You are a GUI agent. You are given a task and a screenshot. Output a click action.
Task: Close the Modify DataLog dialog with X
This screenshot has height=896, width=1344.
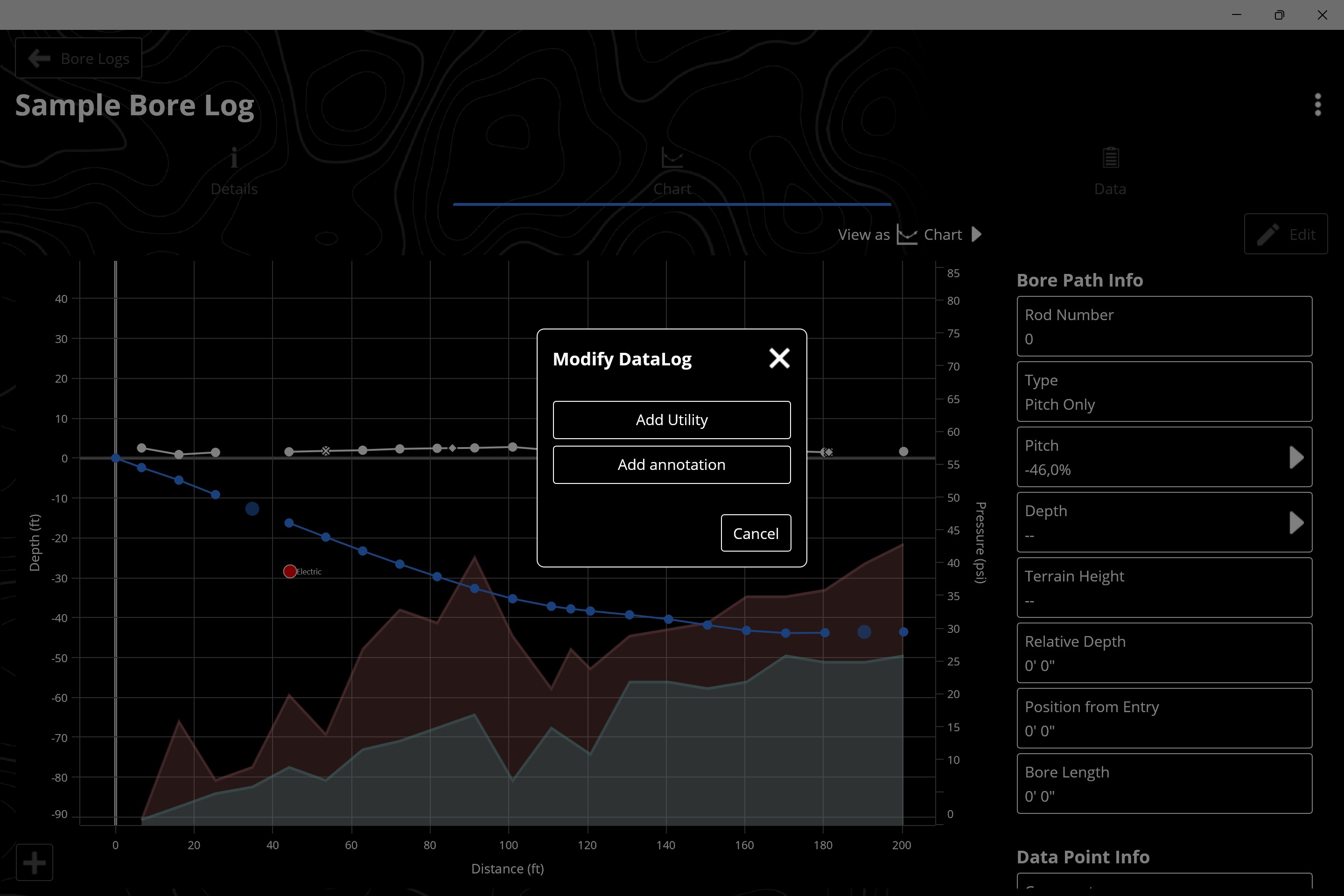coord(779,358)
